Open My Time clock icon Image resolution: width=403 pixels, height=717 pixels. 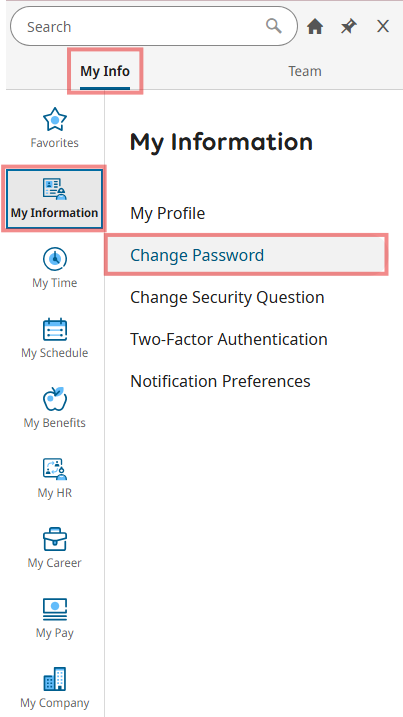pyautogui.click(x=55, y=259)
